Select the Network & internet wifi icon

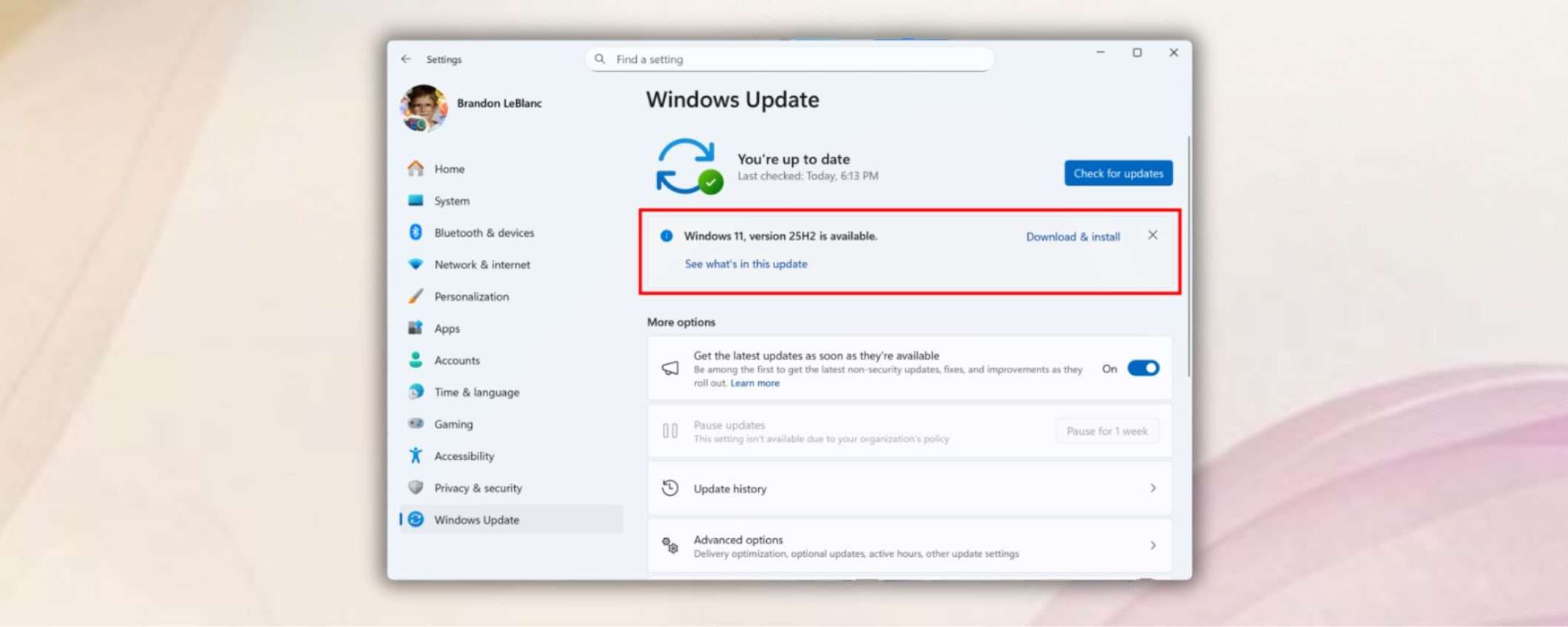(x=416, y=264)
